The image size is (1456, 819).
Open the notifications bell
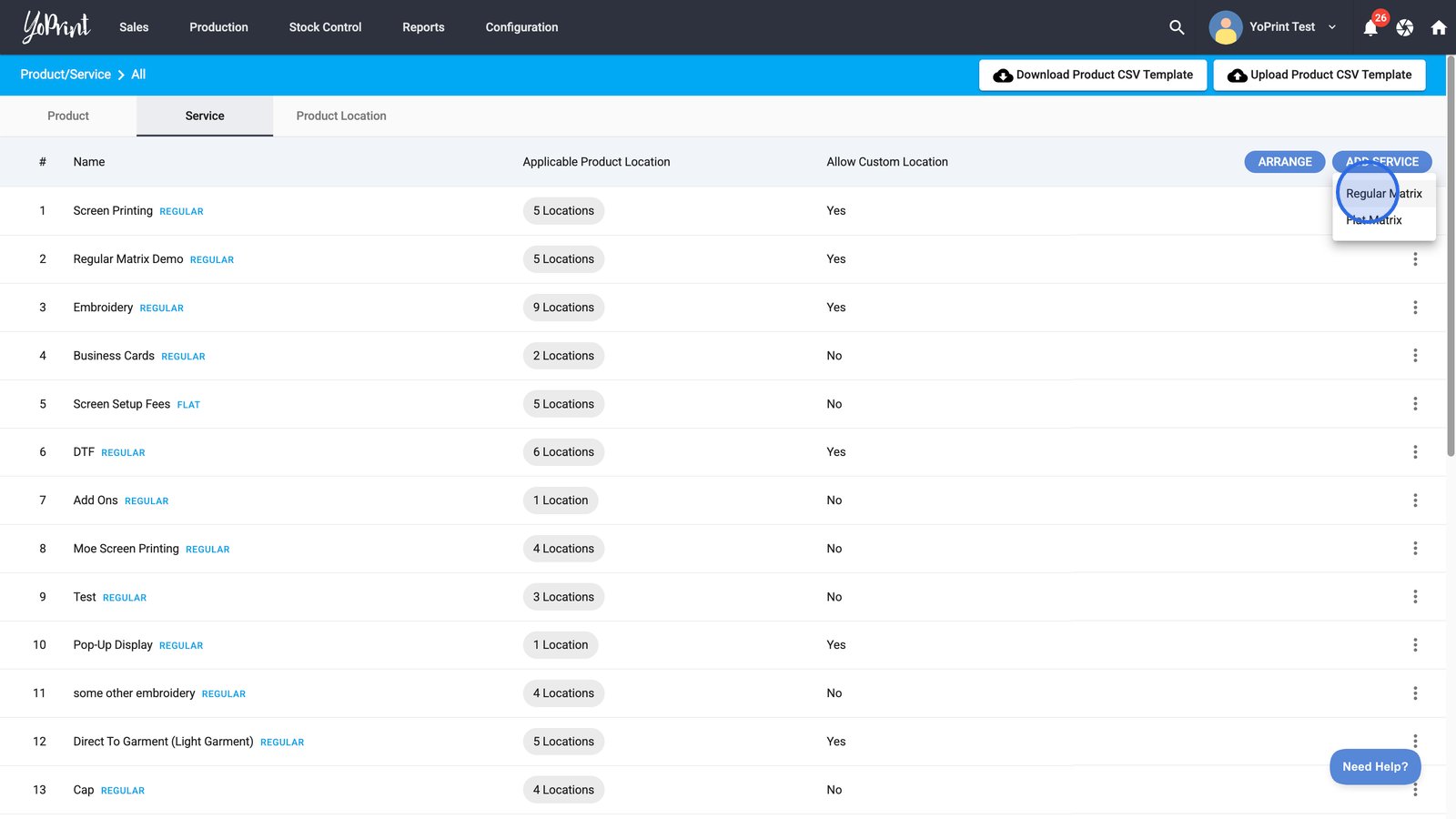click(1370, 28)
